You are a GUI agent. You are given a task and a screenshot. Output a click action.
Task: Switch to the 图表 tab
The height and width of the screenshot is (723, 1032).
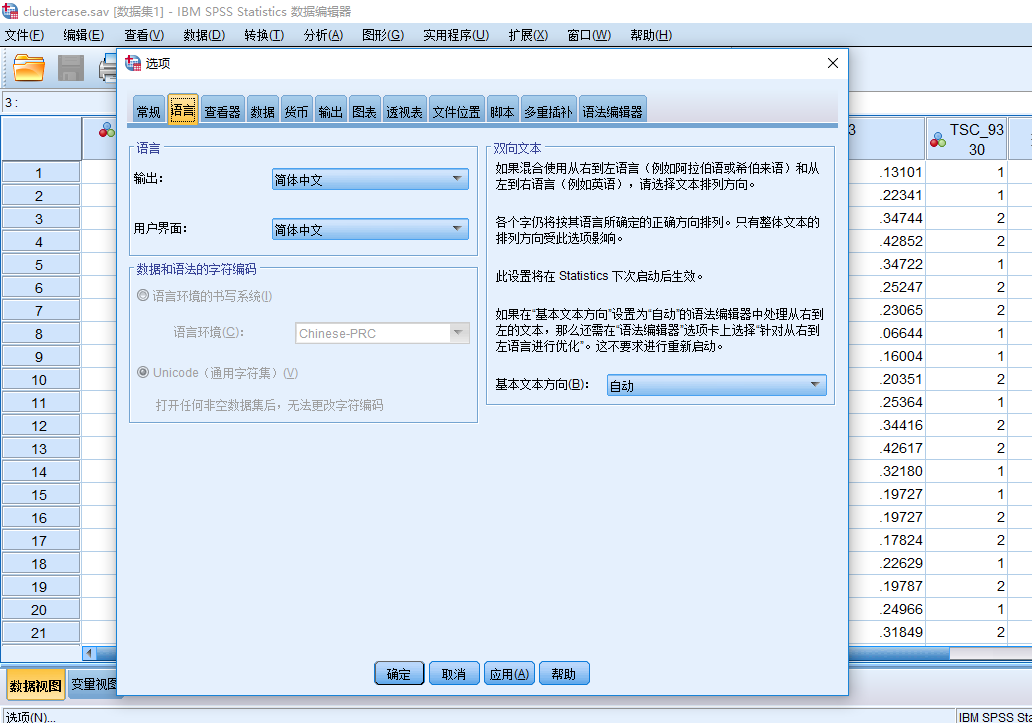click(364, 111)
